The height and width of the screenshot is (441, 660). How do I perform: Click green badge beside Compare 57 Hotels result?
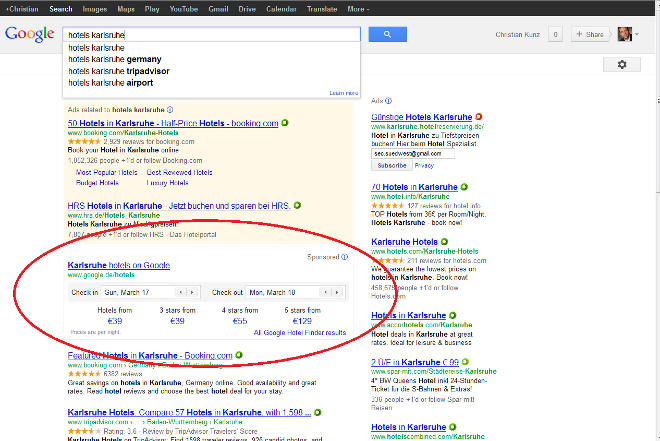317,412
